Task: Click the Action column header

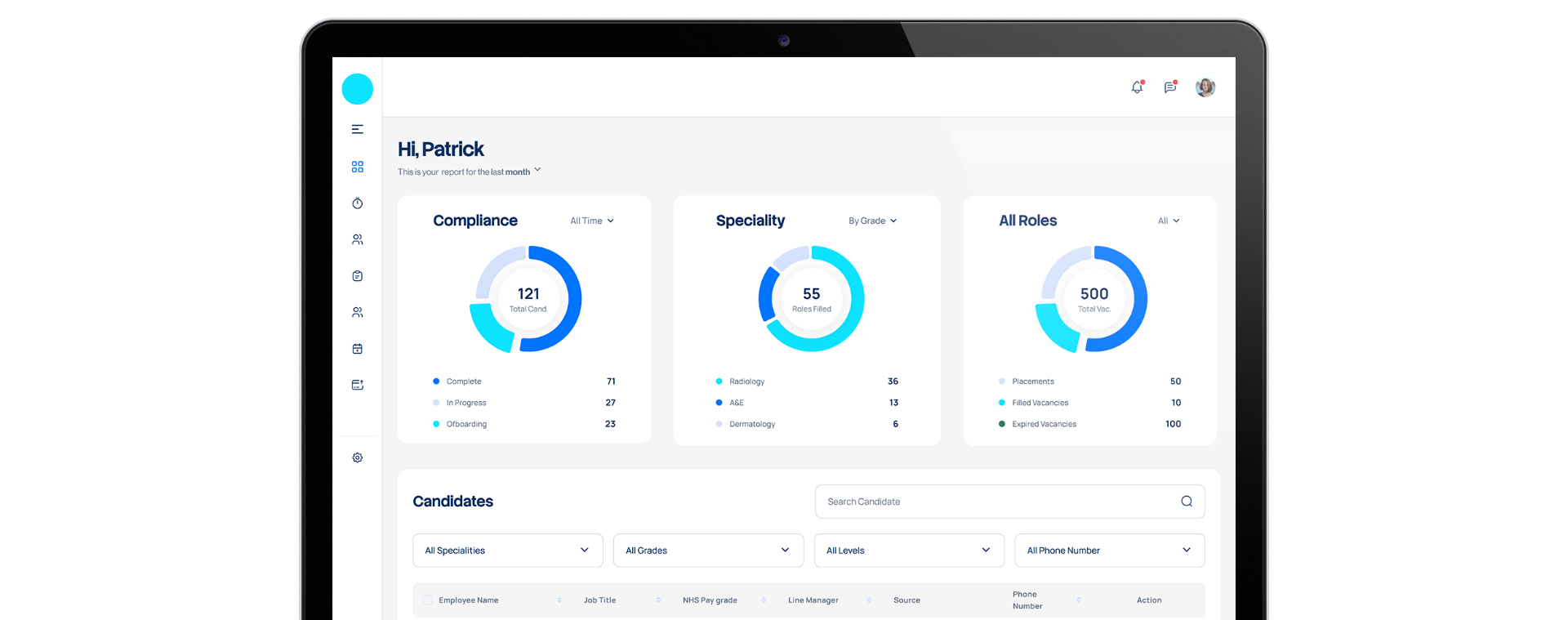Action: 1149,600
